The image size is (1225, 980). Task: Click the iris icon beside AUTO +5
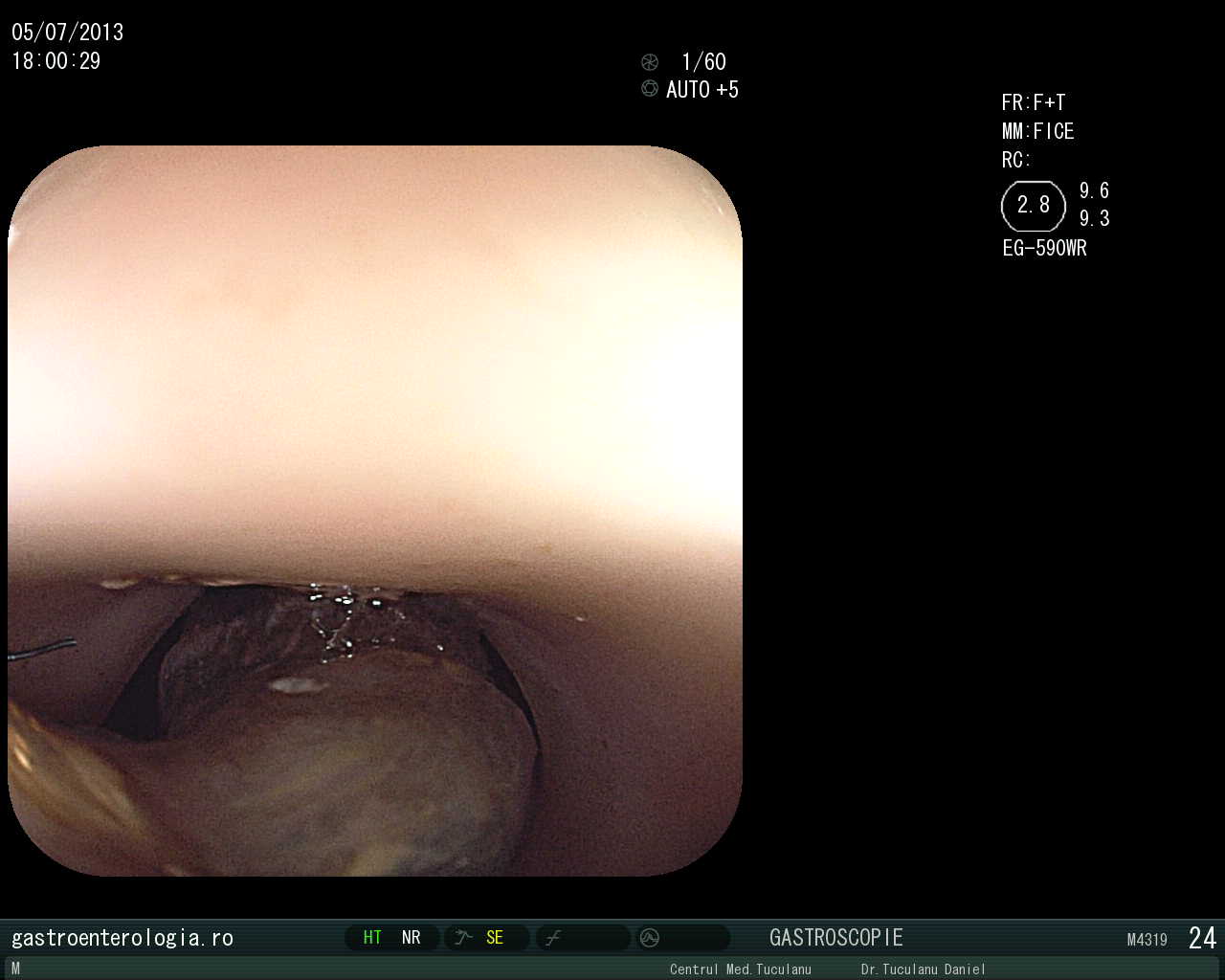pyautogui.click(x=650, y=89)
